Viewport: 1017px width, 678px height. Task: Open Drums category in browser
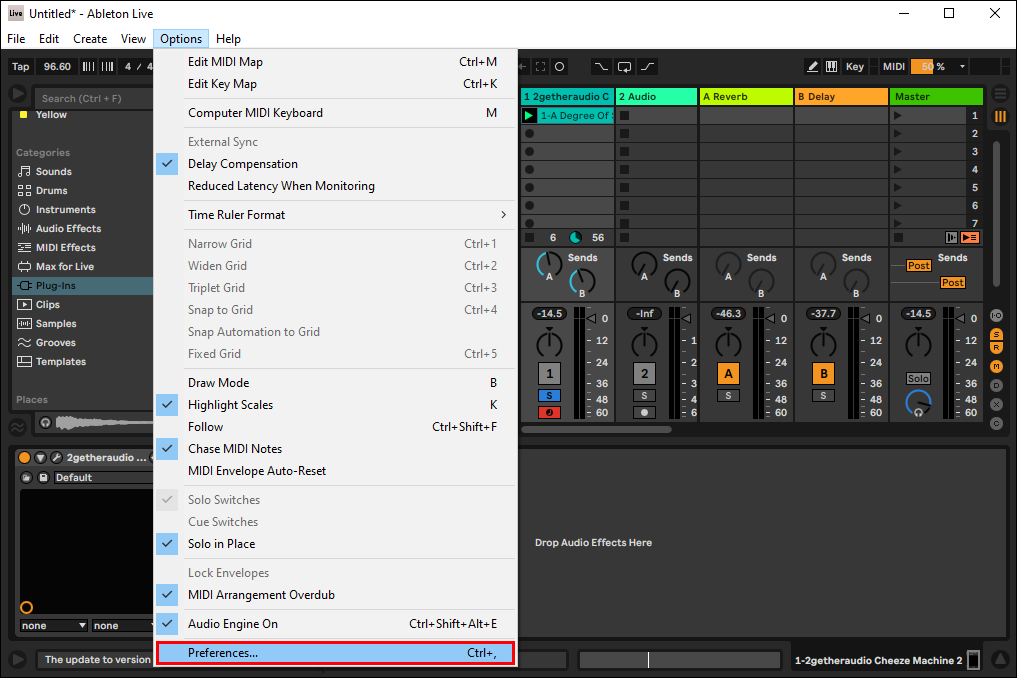point(51,191)
